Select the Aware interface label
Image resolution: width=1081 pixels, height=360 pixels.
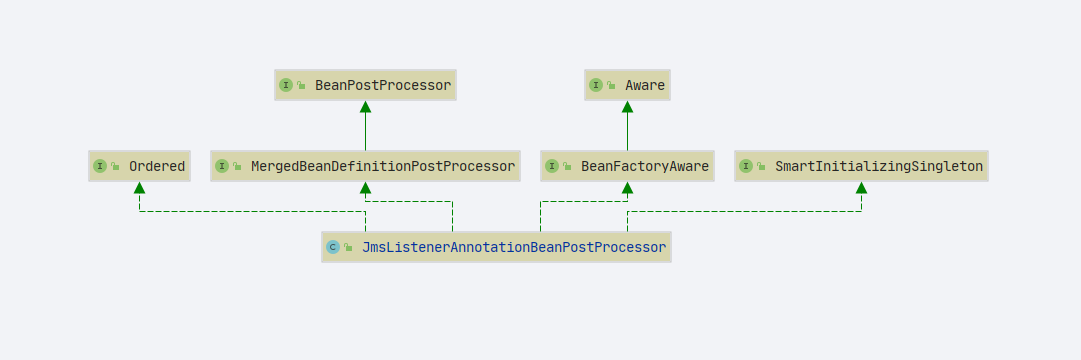click(x=645, y=86)
